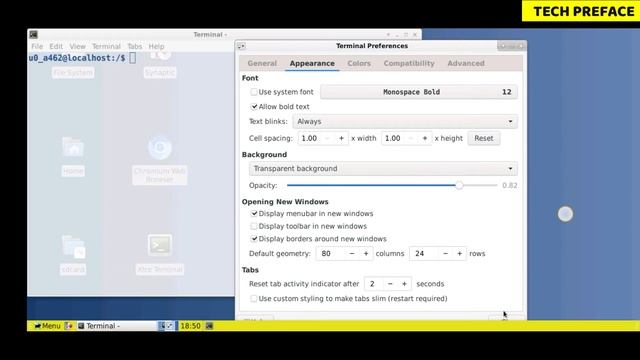Image resolution: width=640 pixels, height=360 pixels.
Task: Open the File menu in the Terminal window
Action: click(37, 47)
